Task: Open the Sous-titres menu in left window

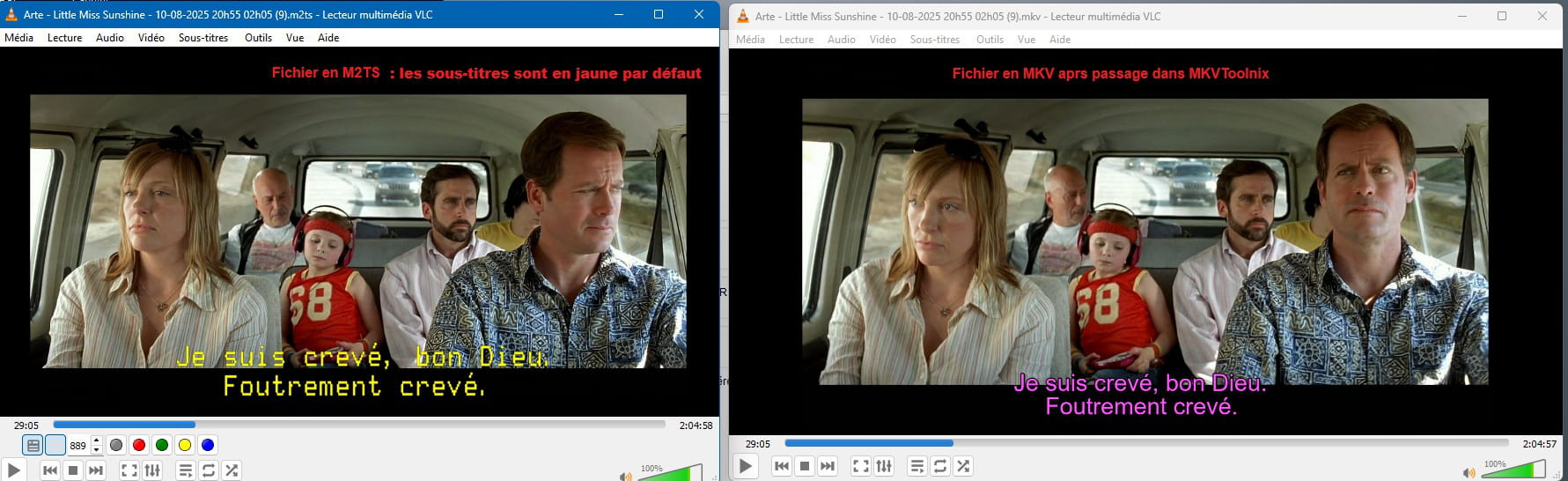Action: tap(203, 38)
